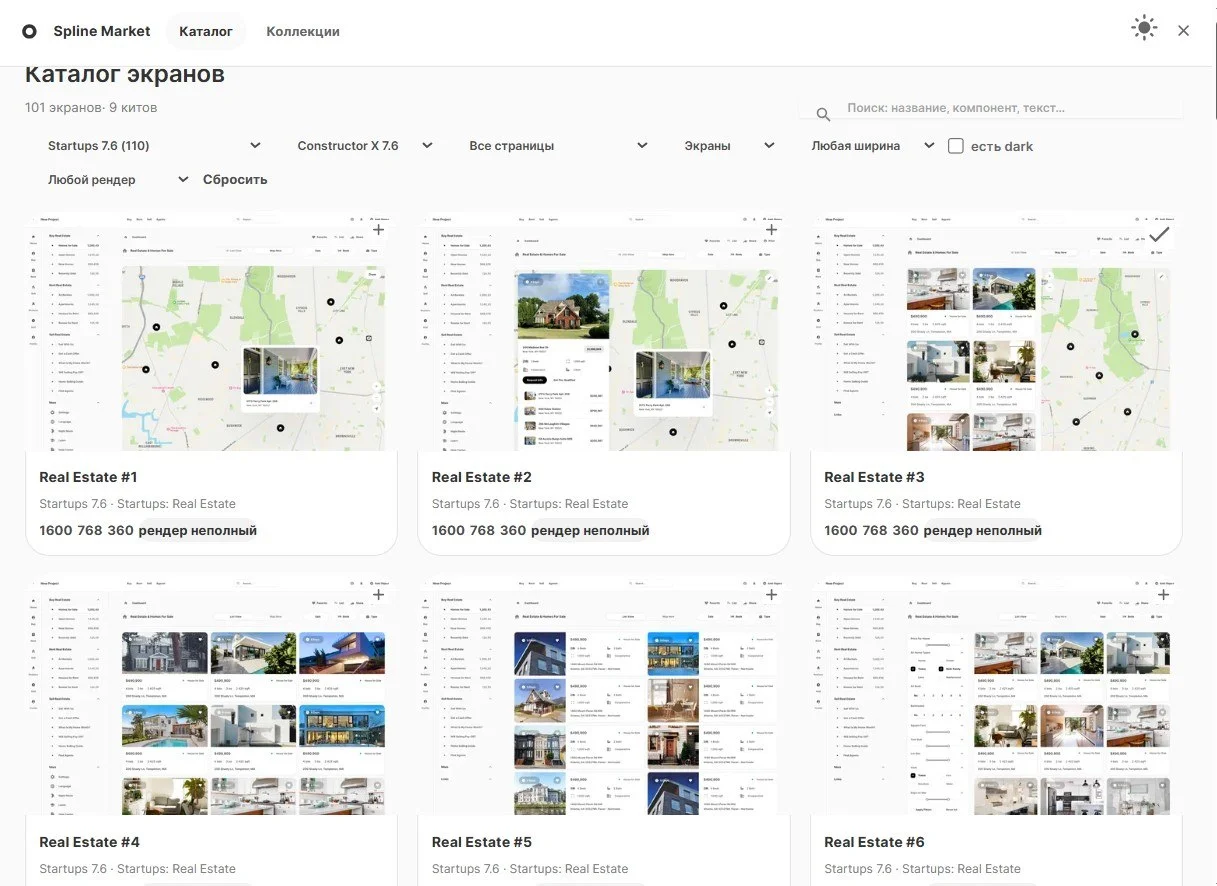Expand the "Экраны" dropdown

(729, 146)
